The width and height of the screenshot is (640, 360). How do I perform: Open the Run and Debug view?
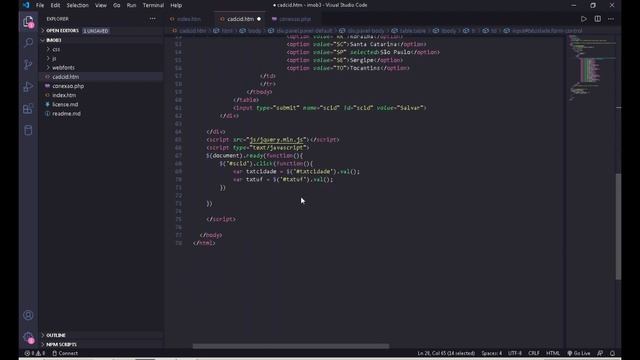tap(28, 86)
